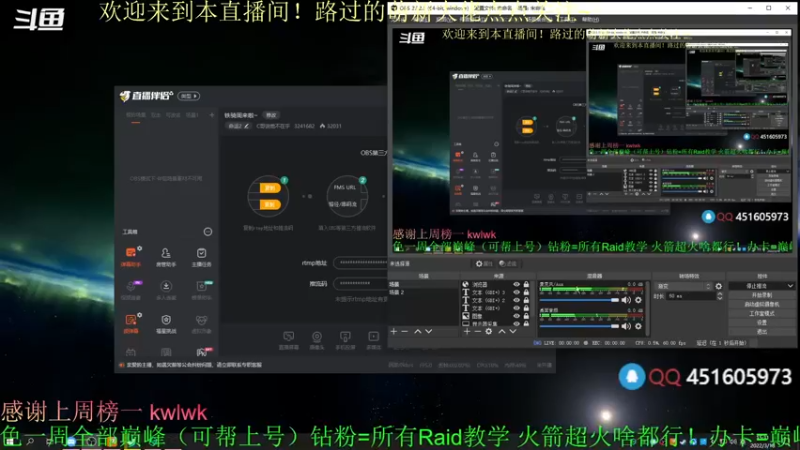Image resolution: width=800 pixels, height=450 pixels.
Task: Open the bear-face virtual avatar tool
Action: 201,323
